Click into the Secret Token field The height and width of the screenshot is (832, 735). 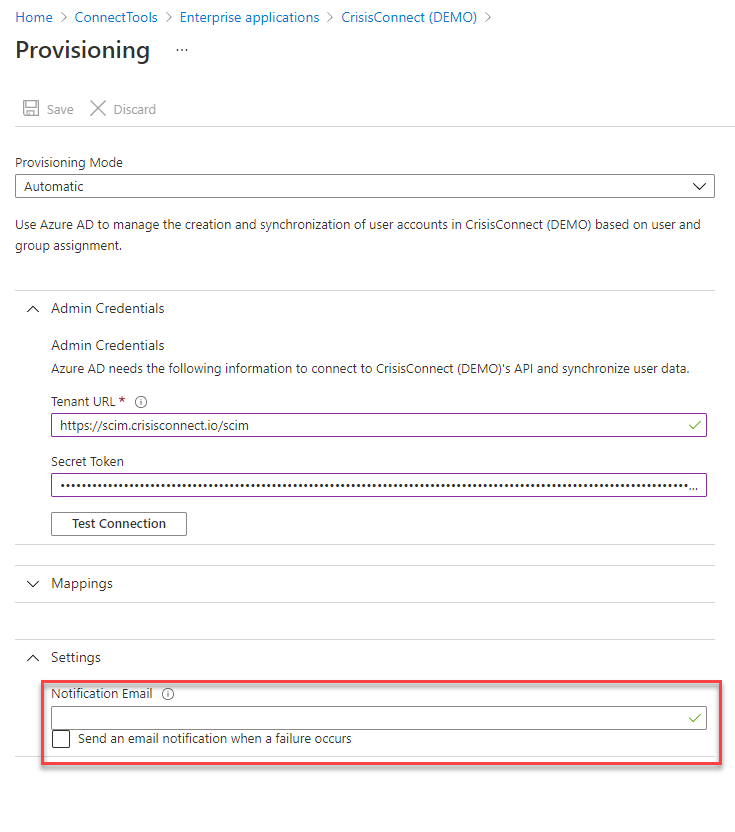[x=379, y=485]
